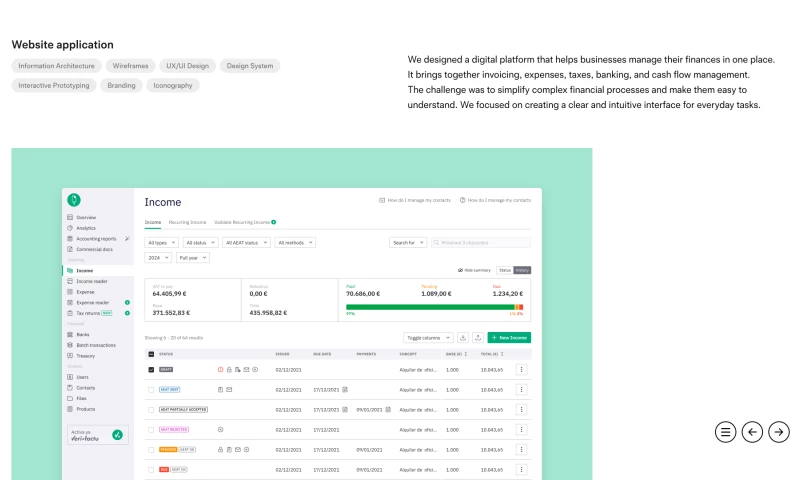Select the Income tab
The width and height of the screenshot is (800, 480).
point(153,222)
